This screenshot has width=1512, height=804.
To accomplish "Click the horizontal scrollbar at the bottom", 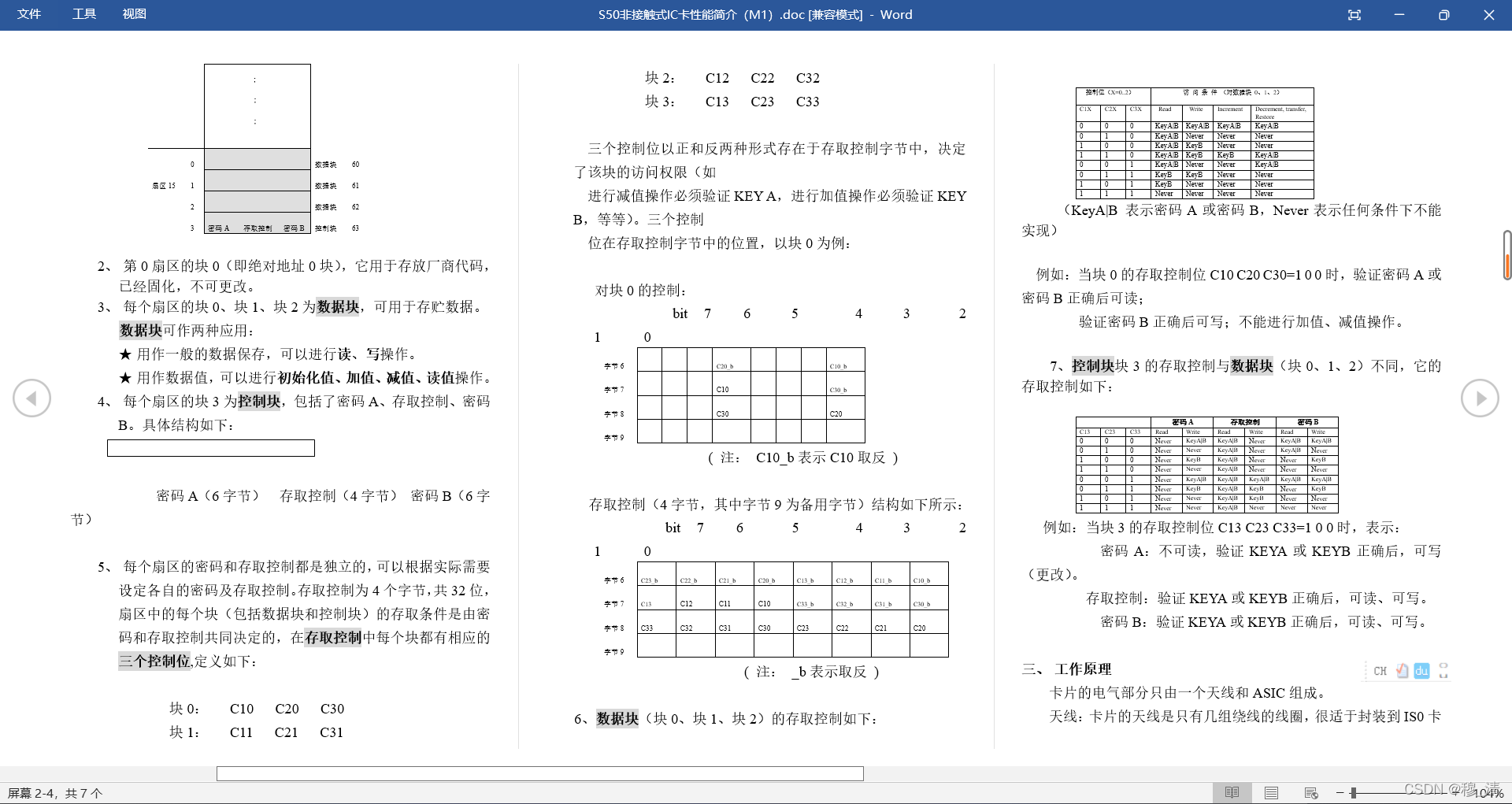I will (x=539, y=773).
